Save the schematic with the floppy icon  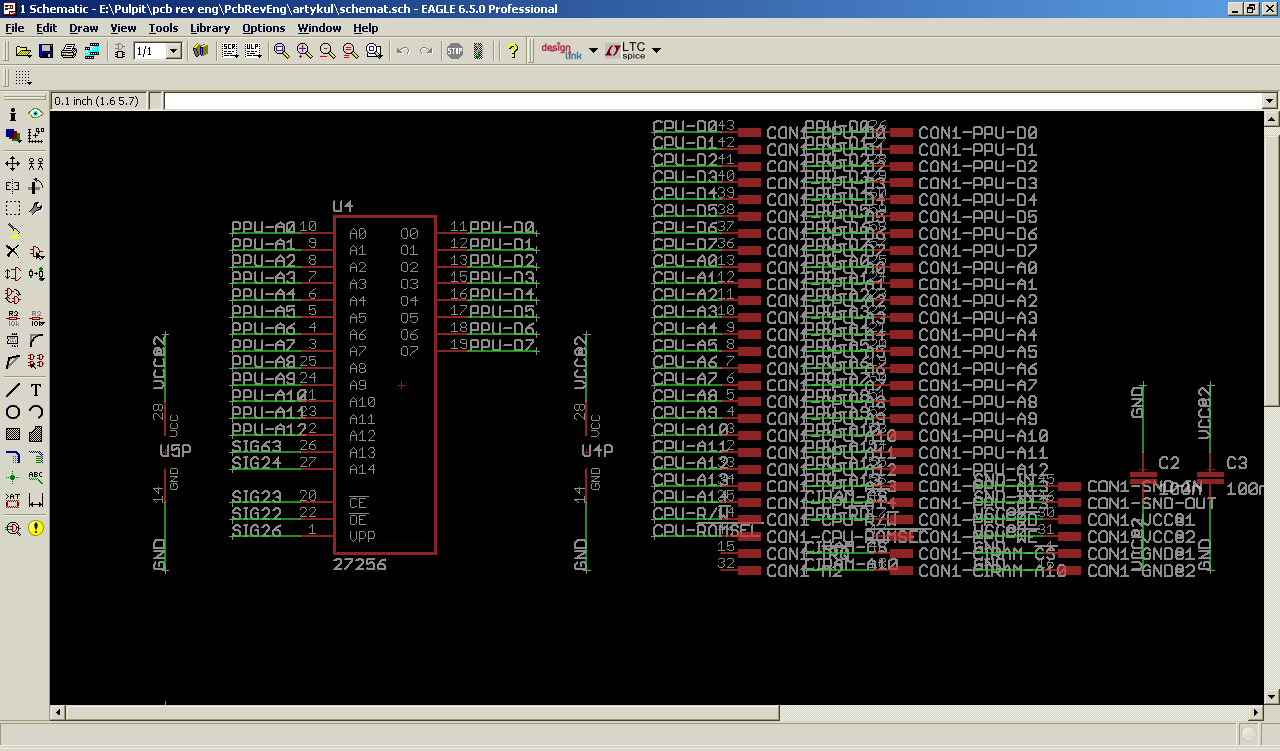pos(46,51)
